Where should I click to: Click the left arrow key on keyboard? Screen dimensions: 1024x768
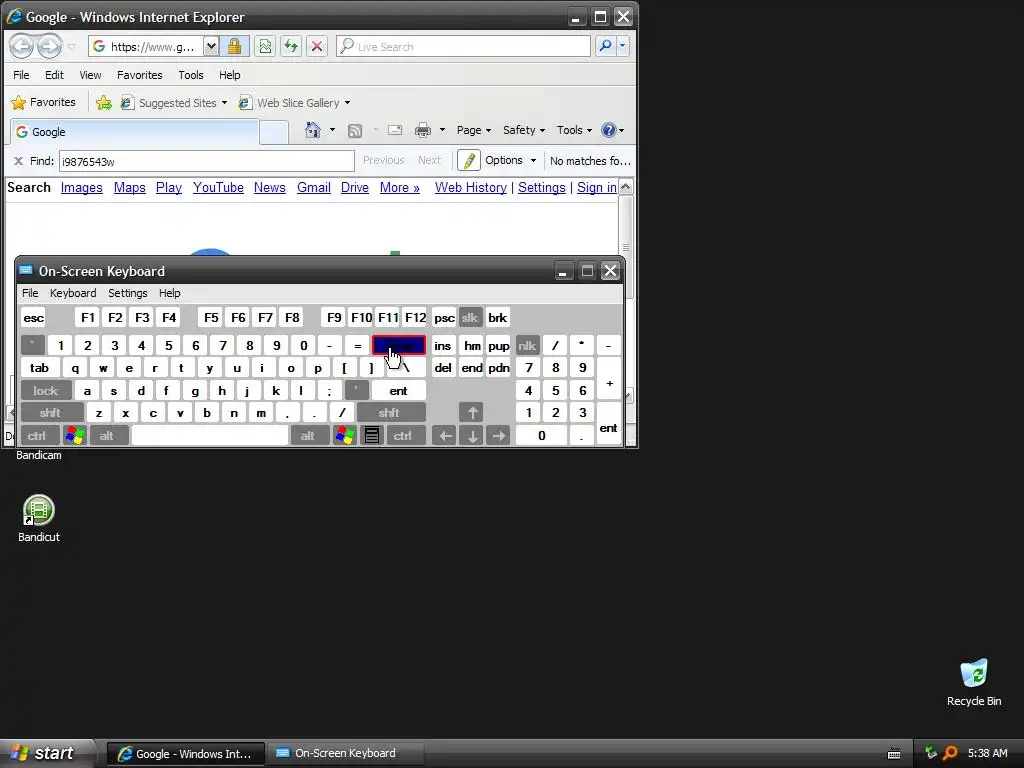(x=445, y=436)
